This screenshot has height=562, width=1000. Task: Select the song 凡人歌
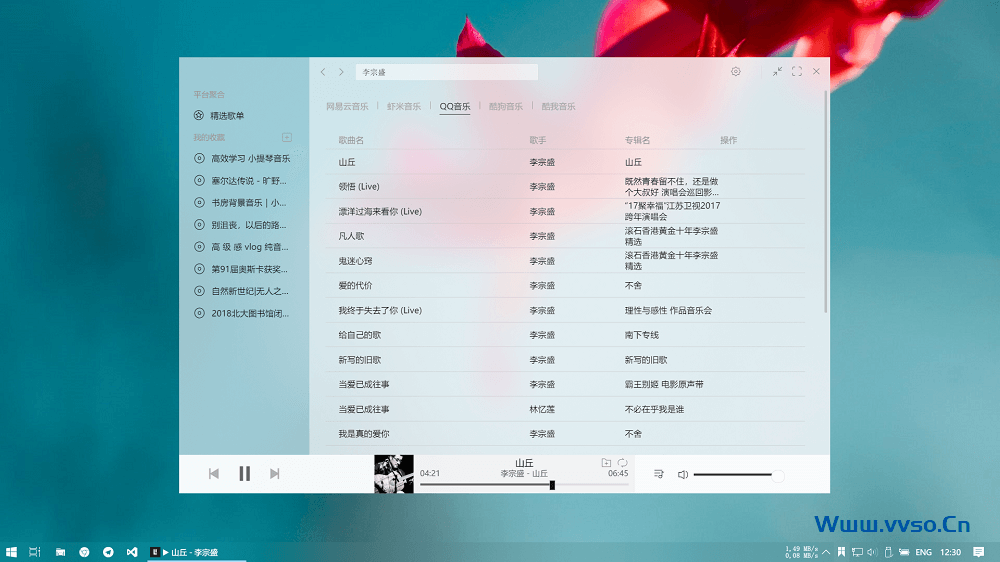click(352, 236)
